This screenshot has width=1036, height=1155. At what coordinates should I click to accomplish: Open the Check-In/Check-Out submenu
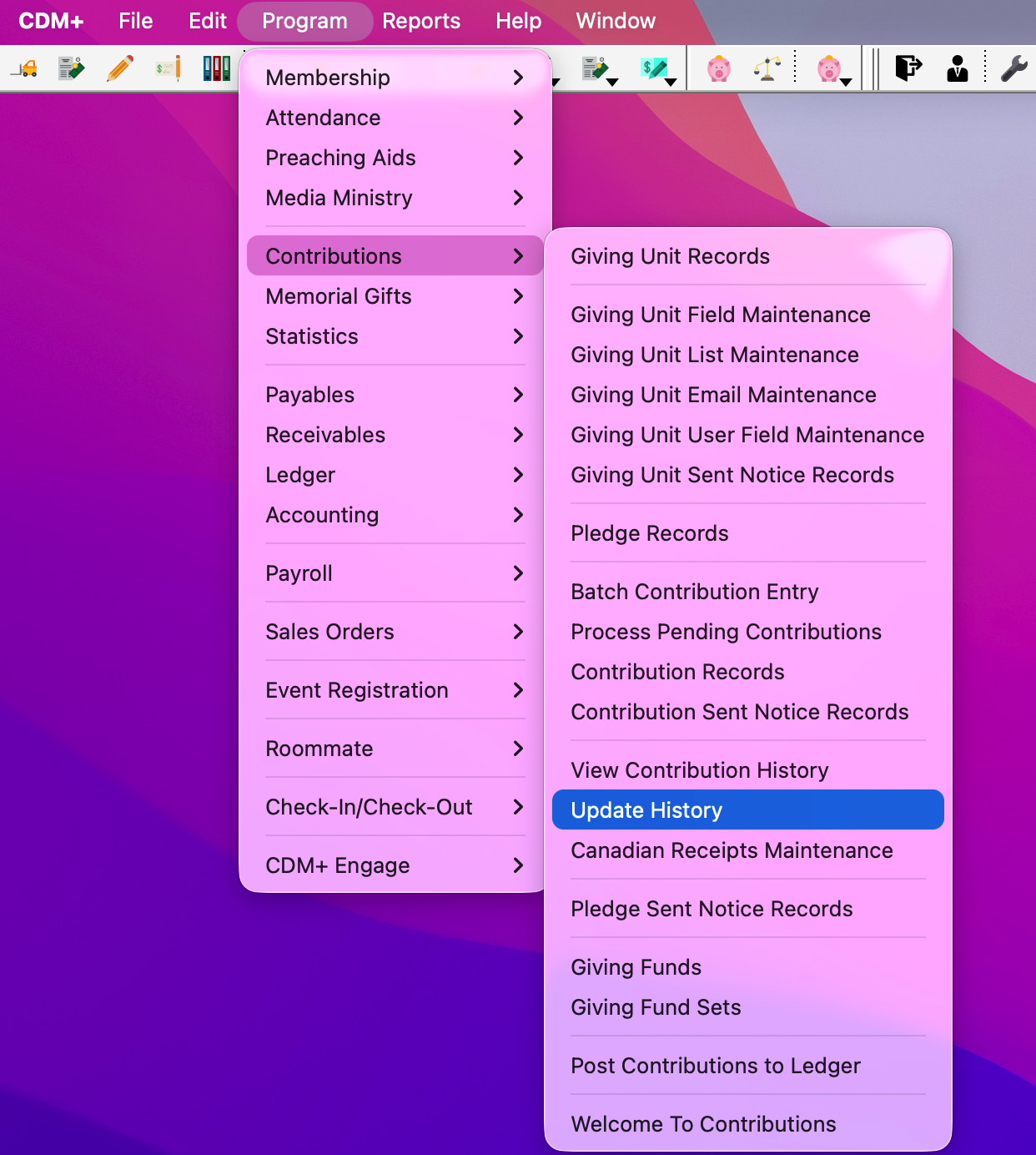click(395, 807)
